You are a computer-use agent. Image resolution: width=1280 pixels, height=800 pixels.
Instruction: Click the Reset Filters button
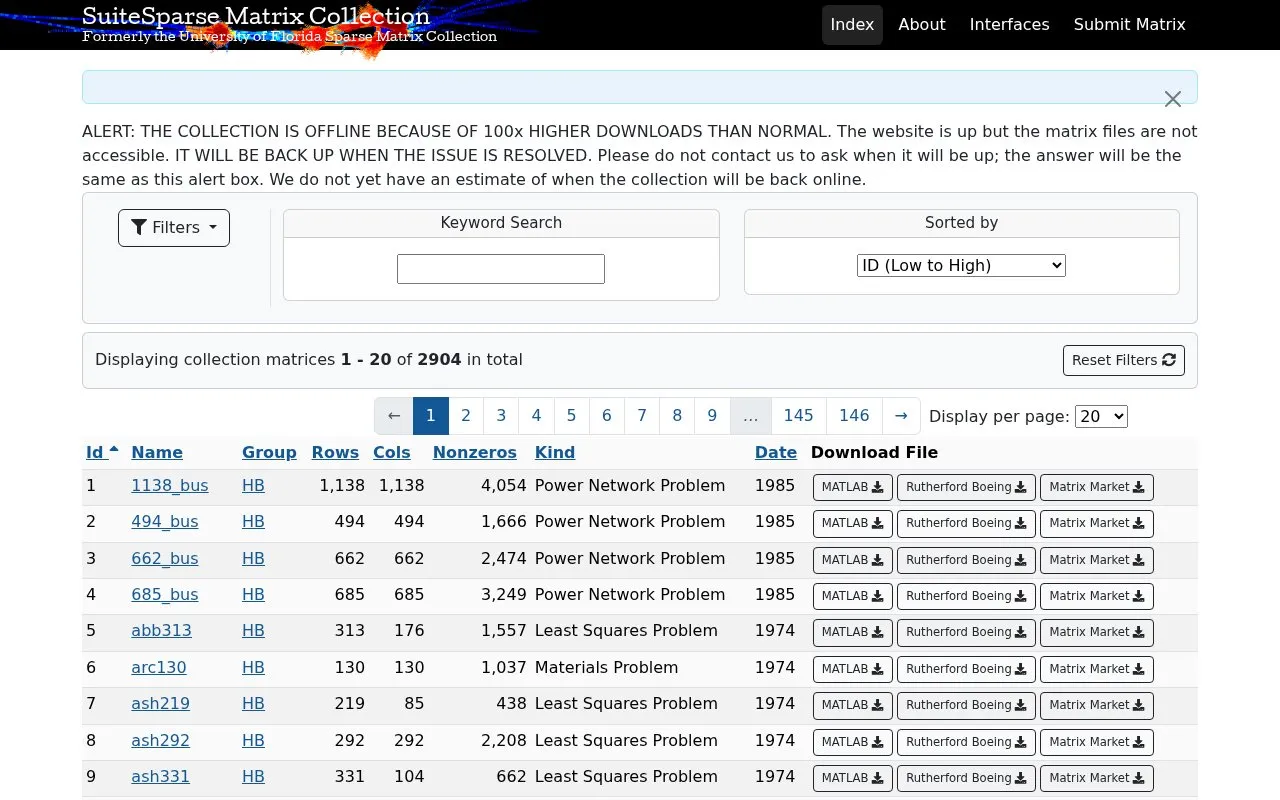[1124, 360]
